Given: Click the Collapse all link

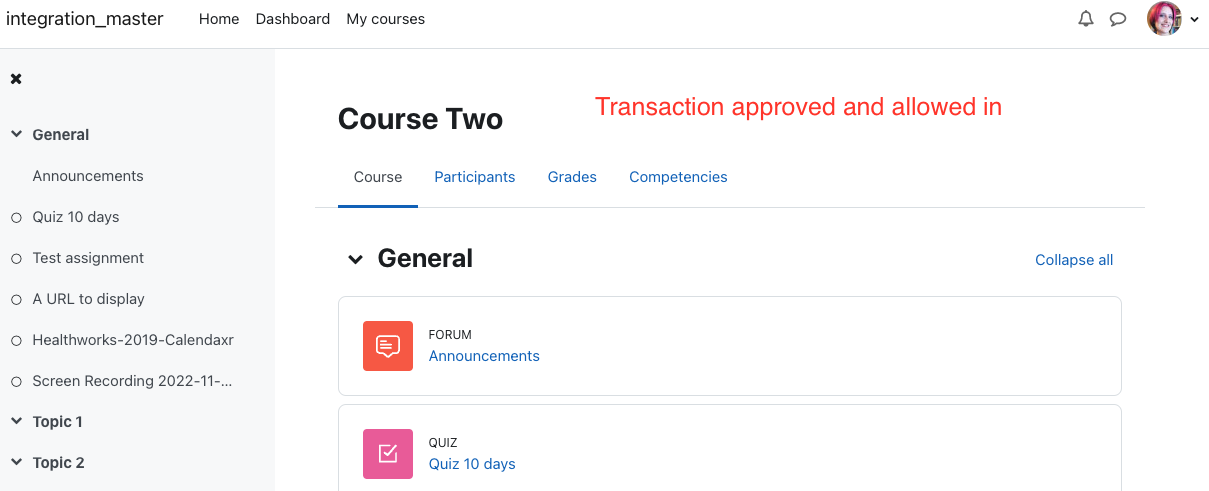Looking at the screenshot, I should tap(1074, 260).
